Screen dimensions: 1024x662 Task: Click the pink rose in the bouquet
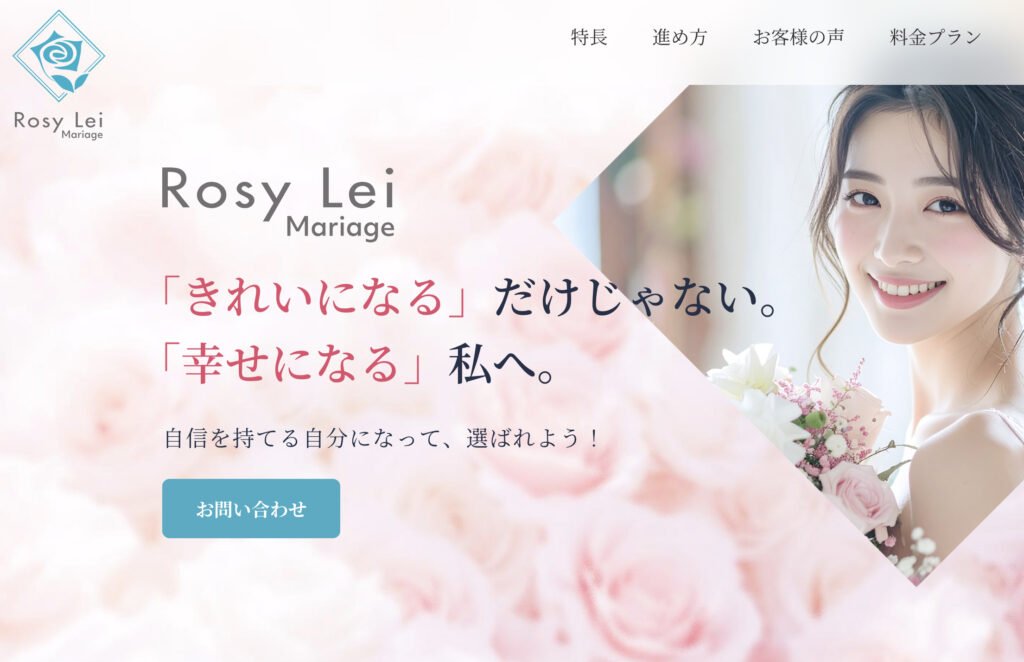click(x=860, y=497)
